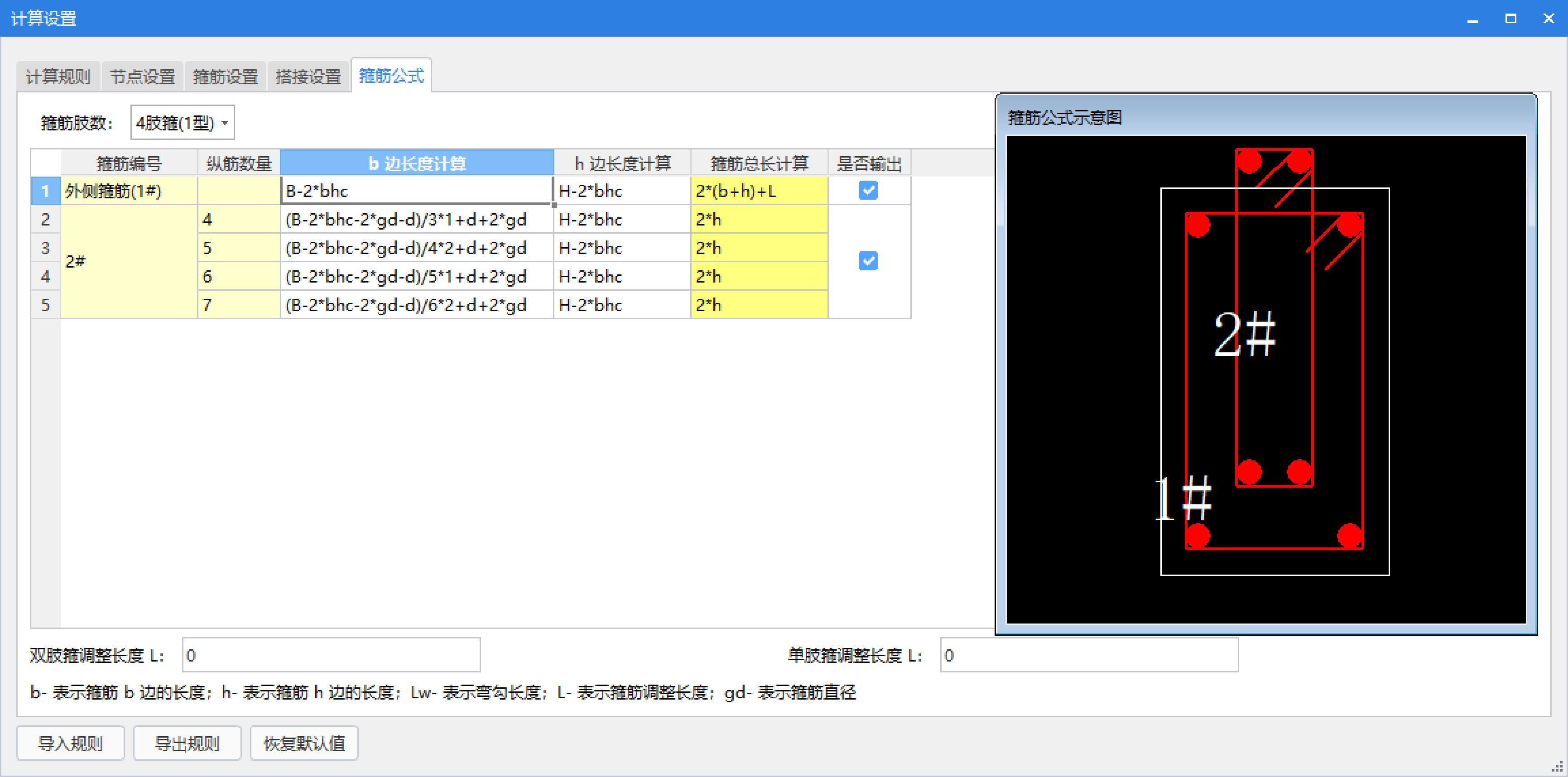
Task: Select the 2*(b+h)+L total length cell
Action: (759, 191)
